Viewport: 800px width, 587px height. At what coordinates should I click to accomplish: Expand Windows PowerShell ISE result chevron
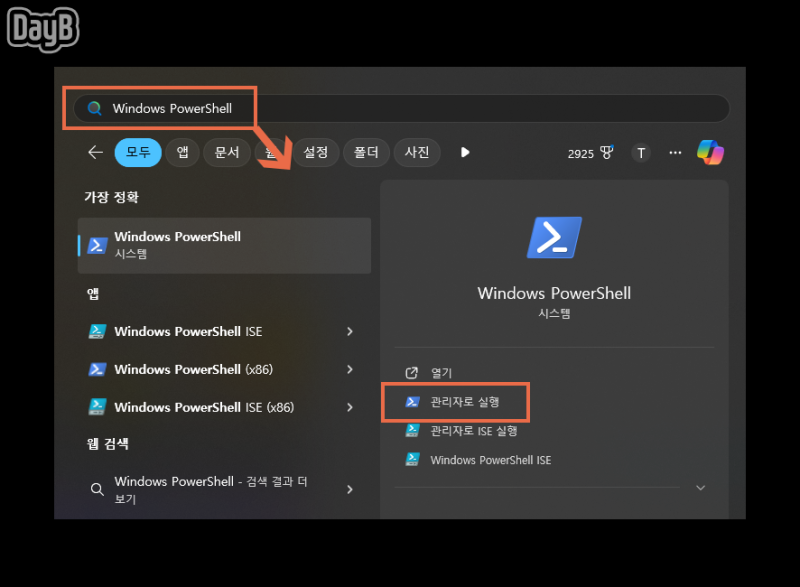coord(349,331)
